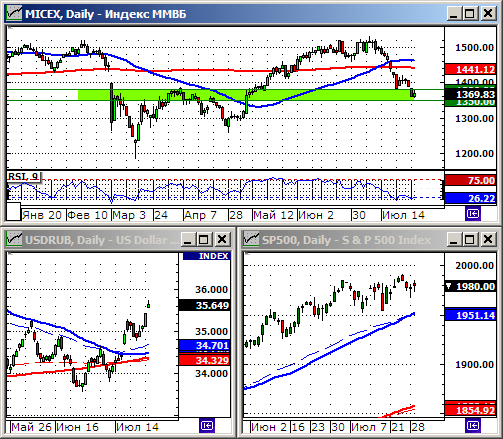Maximize the MICEX chart window
Image resolution: width=503 pixels, height=439 pixels.
470,14
